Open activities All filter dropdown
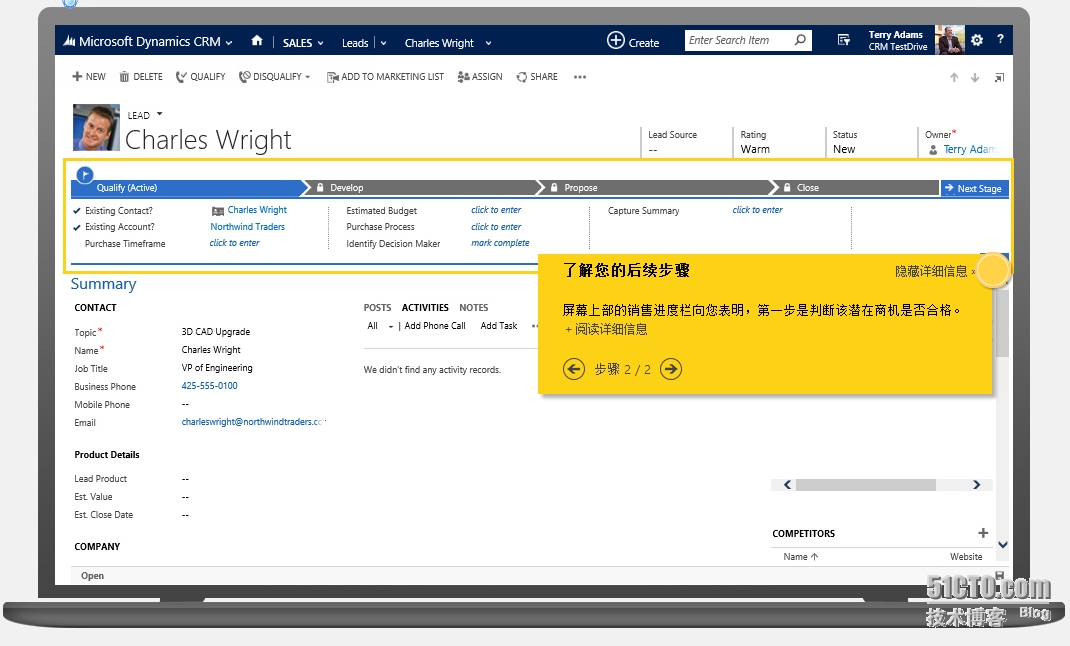 (391, 327)
